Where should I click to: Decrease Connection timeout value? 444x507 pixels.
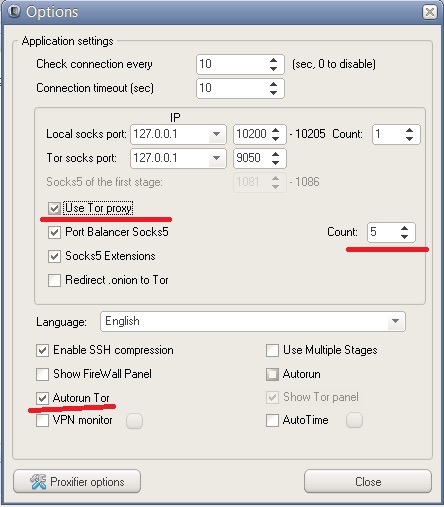[x=273, y=92]
